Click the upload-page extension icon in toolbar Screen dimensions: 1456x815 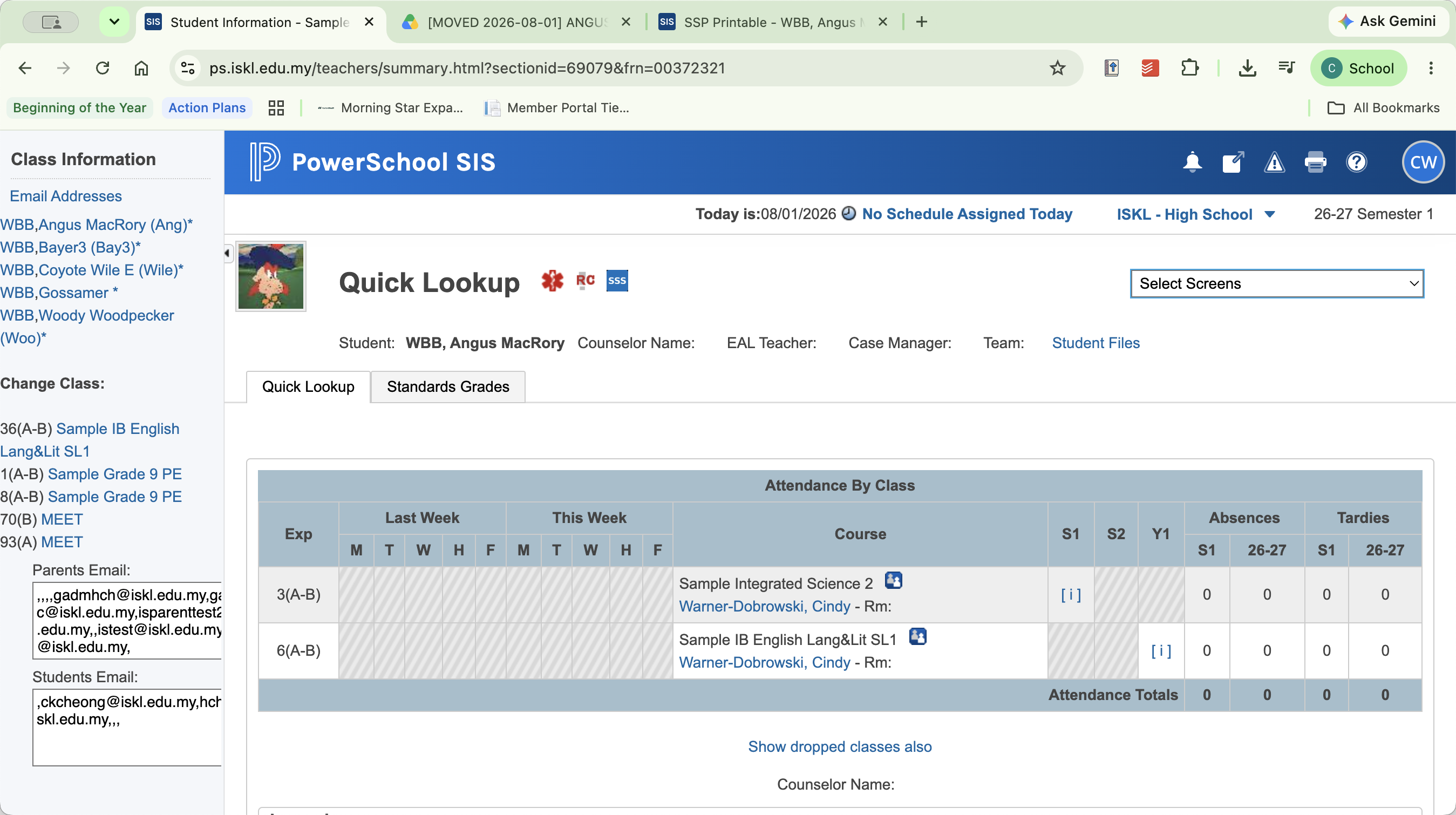click(1112, 69)
